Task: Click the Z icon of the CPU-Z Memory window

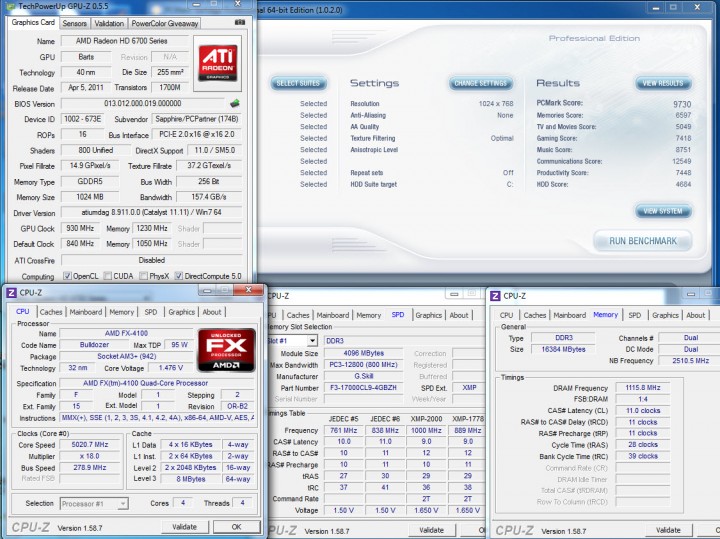Action: [495, 296]
